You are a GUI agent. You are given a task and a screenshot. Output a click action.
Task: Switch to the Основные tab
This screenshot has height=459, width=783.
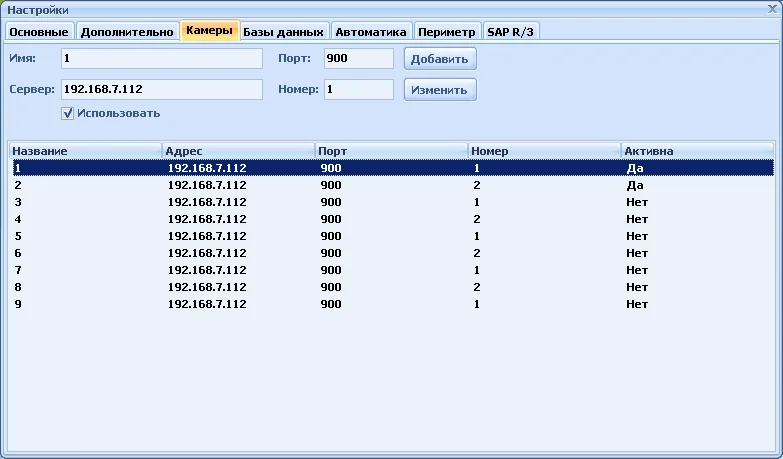[x=39, y=32]
